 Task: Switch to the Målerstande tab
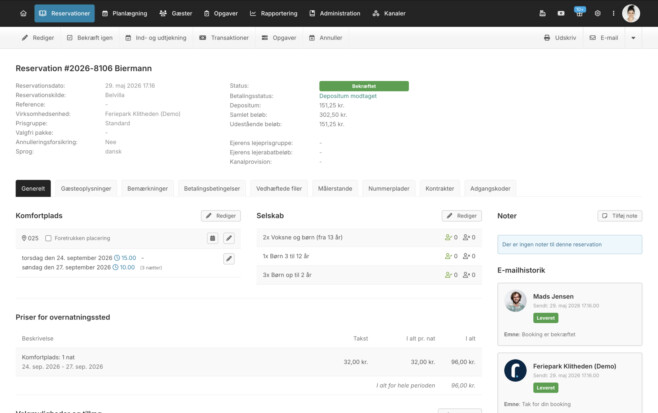point(335,188)
